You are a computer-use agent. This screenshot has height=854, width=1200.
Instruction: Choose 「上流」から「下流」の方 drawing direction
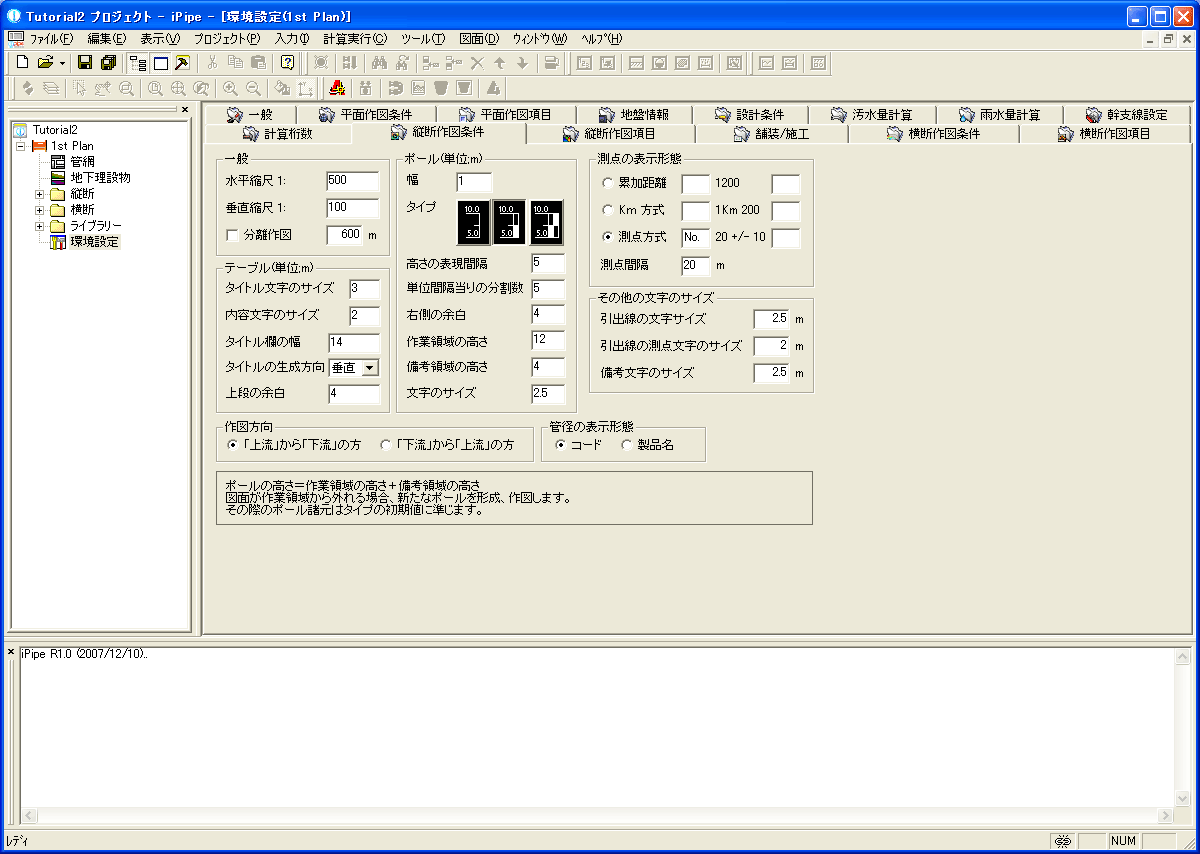coord(233,444)
